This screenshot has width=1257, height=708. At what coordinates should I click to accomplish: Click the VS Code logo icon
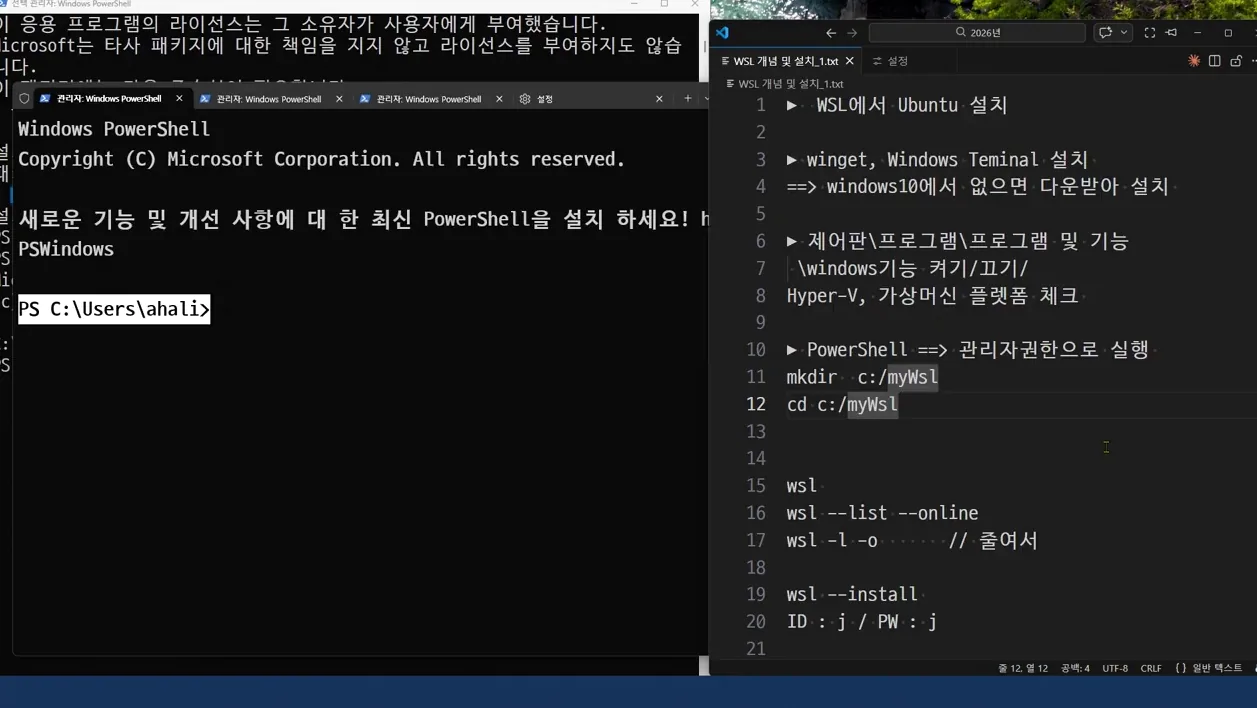[x=722, y=33]
